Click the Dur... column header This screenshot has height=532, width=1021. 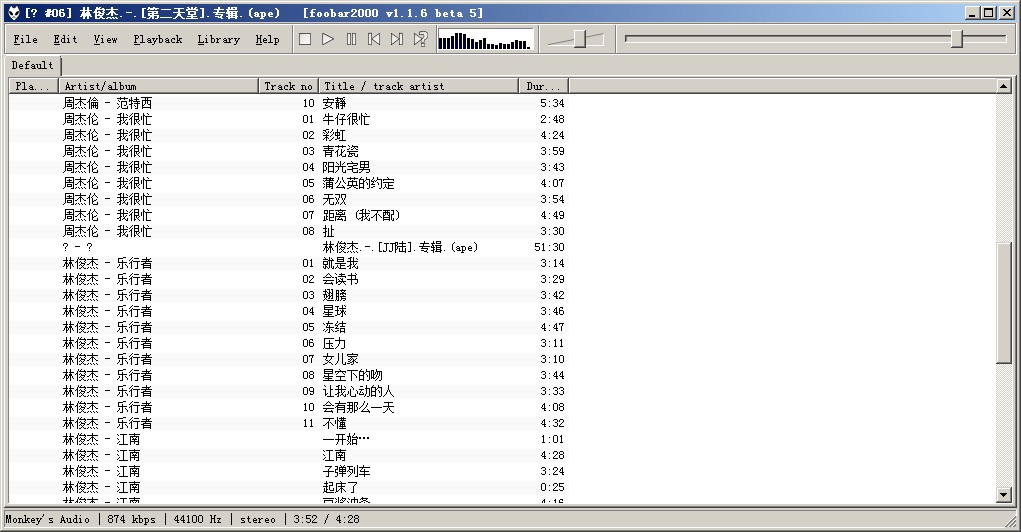point(544,86)
